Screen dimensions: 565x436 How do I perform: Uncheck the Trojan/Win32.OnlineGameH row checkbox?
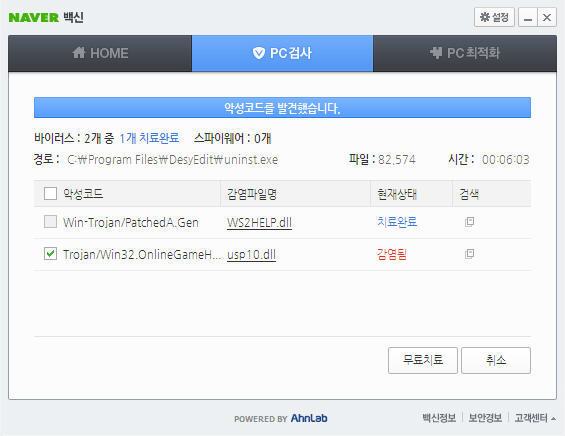[50, 254]
